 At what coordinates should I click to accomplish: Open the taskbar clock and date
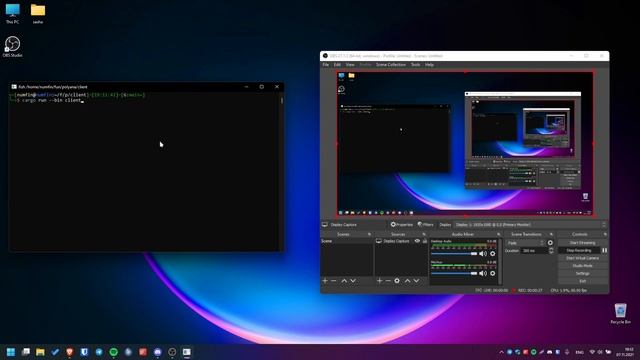[625, 352]
